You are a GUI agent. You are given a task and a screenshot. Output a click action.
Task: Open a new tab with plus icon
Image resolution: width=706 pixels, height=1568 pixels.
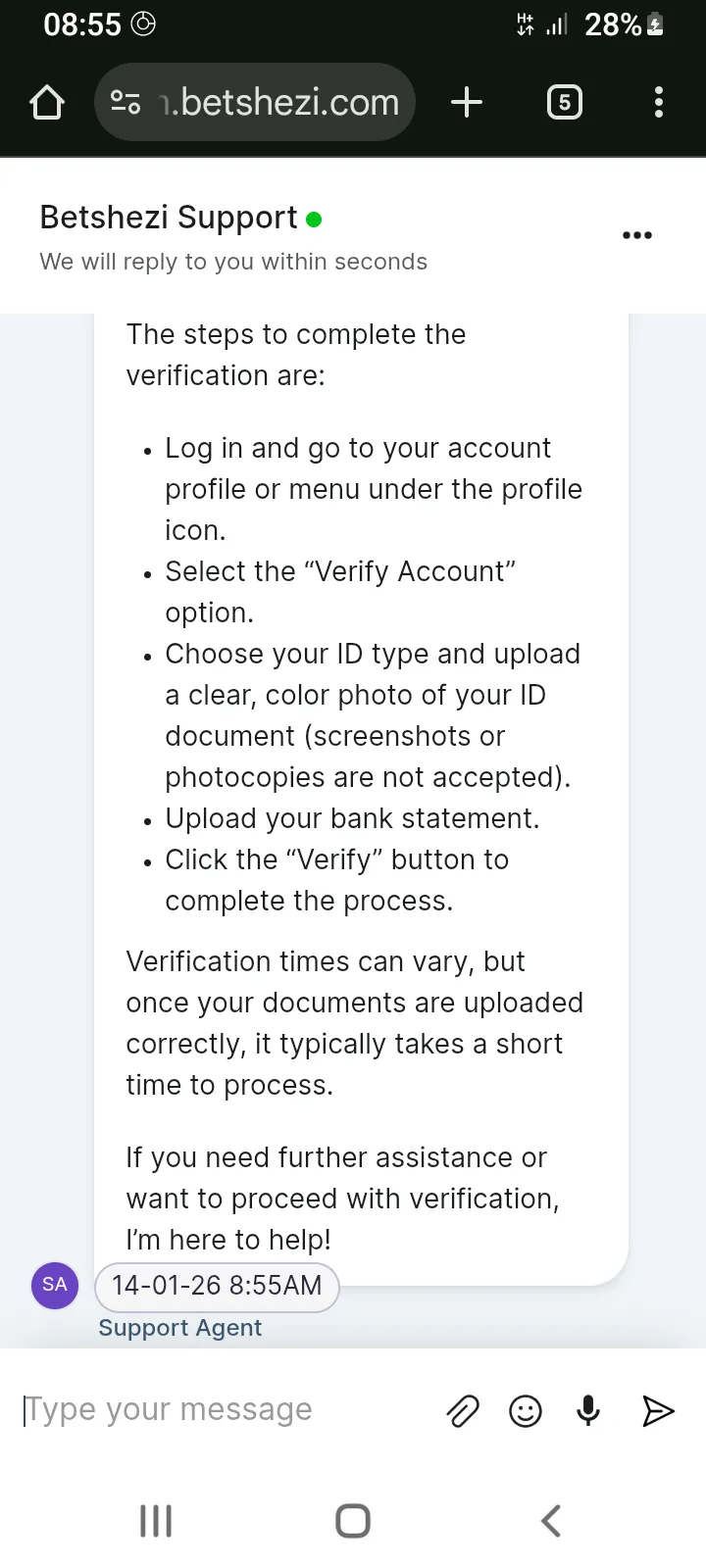click(x=467, y=102)
